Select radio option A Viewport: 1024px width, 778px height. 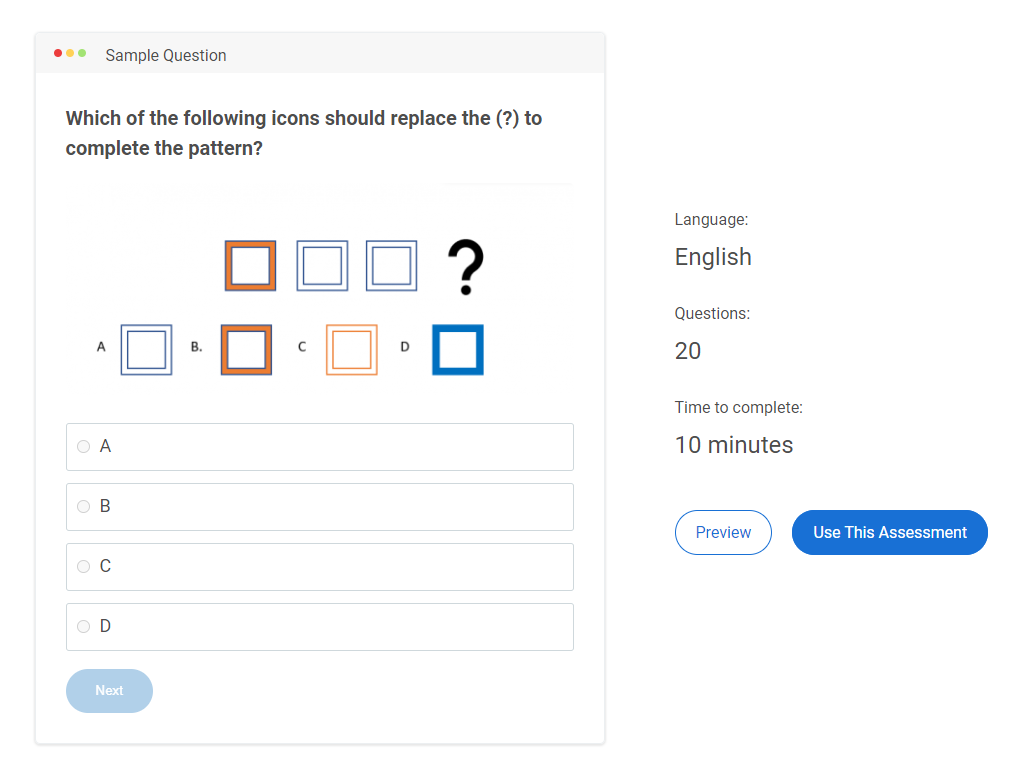[x=84, y=447]
